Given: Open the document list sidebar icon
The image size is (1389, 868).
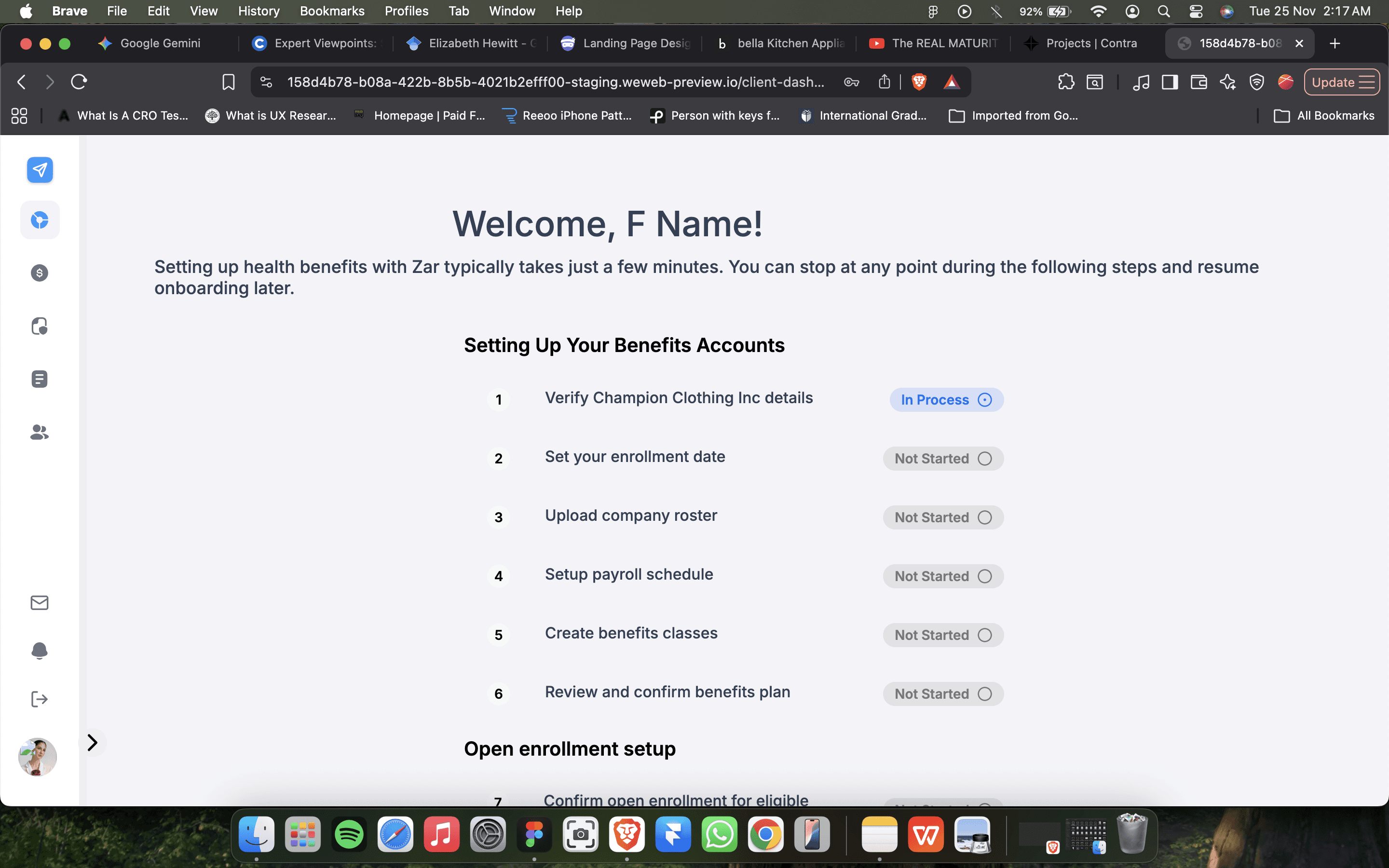Looking at the screenshot, I should 40,379.
